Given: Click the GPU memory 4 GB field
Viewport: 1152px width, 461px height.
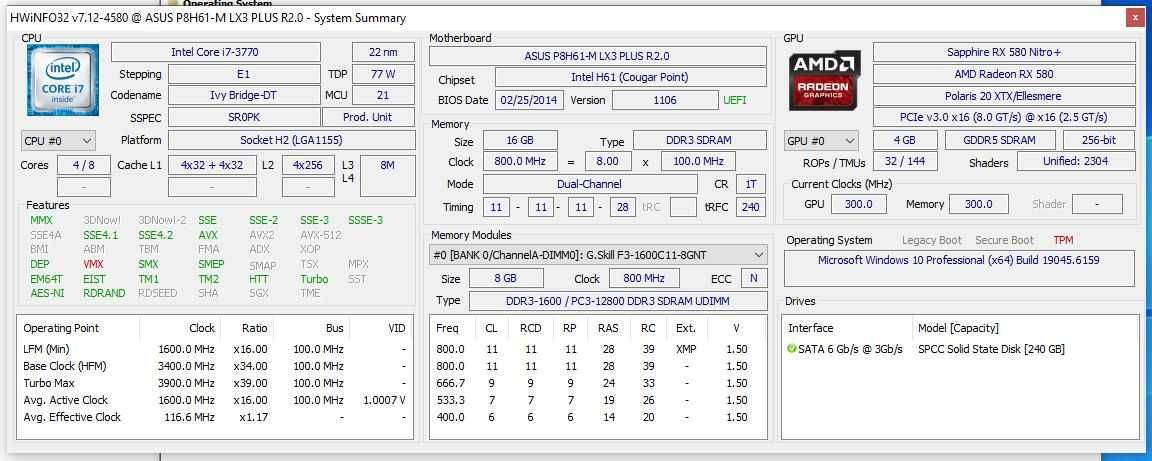Looking at the screenshot, I should (905, 140).
